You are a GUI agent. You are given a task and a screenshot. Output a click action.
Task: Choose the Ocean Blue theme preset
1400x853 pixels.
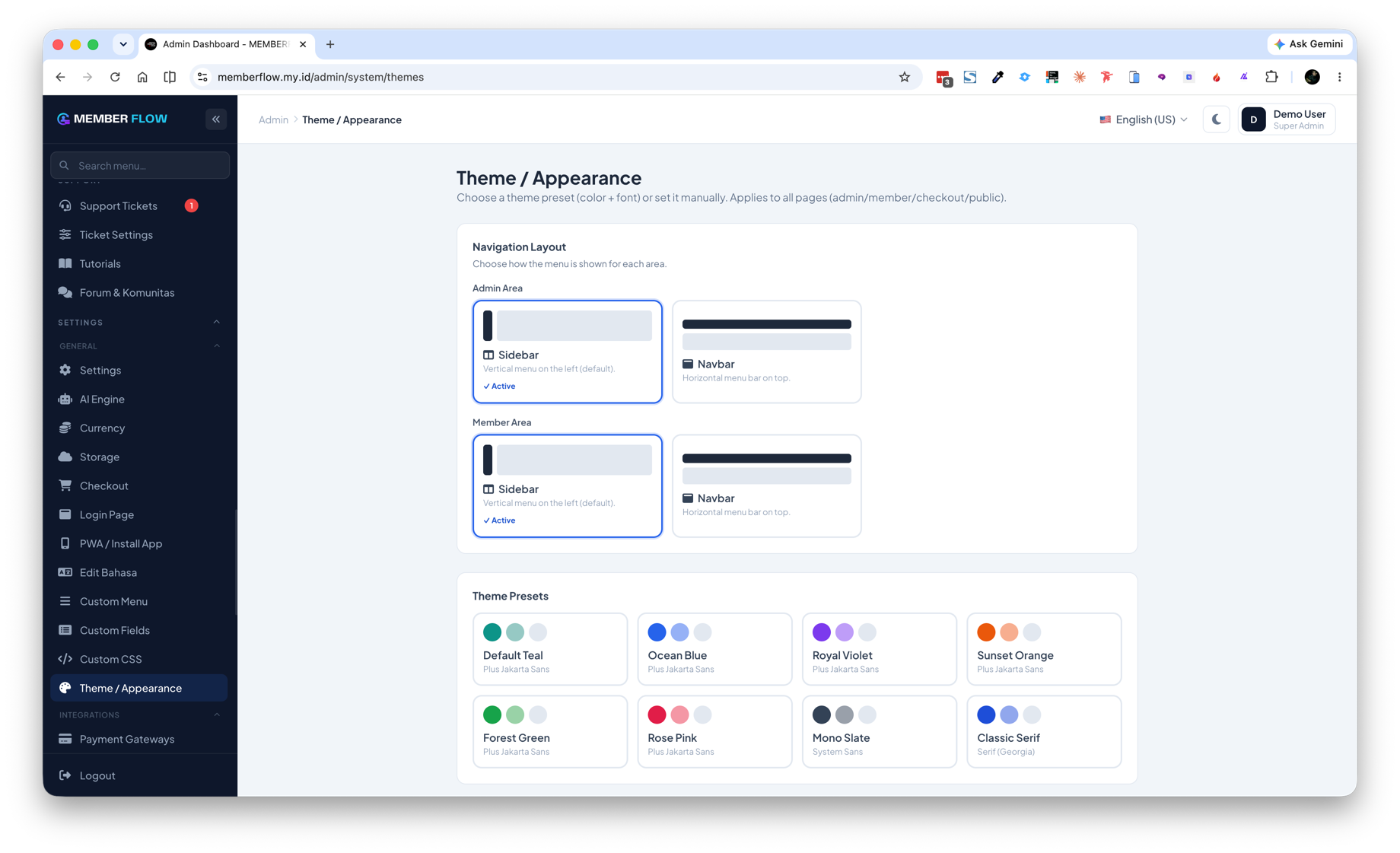[x=714, y=649]
